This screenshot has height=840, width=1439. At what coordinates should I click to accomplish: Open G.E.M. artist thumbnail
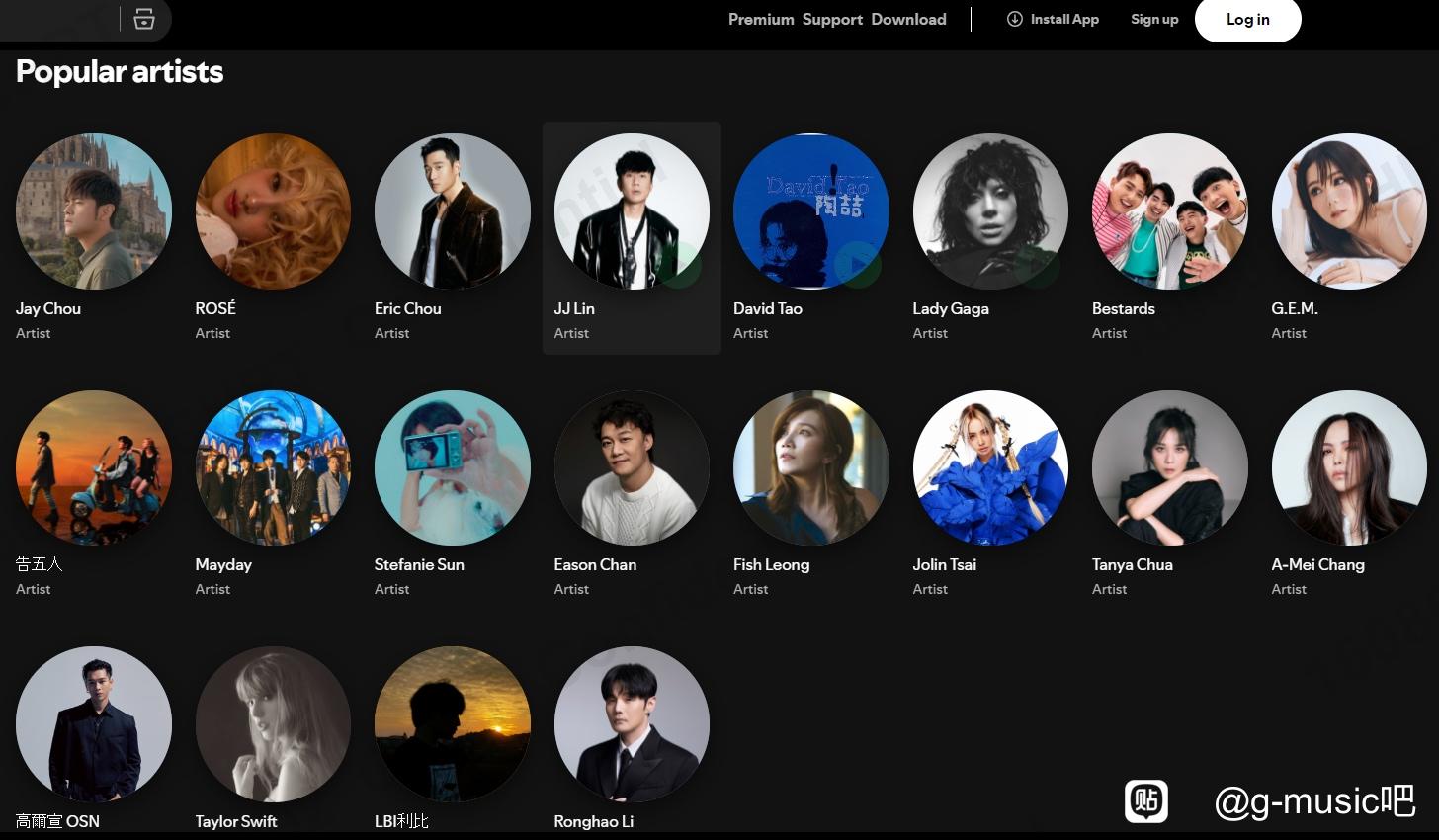[x=1349, y=211]
